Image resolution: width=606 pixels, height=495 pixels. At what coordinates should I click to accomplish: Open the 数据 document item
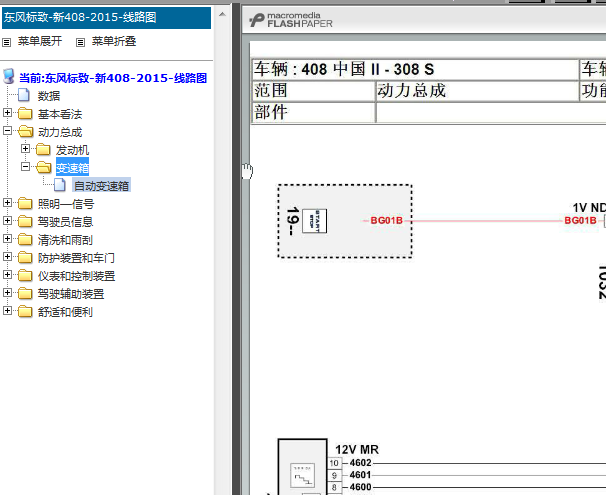(49, 96)
